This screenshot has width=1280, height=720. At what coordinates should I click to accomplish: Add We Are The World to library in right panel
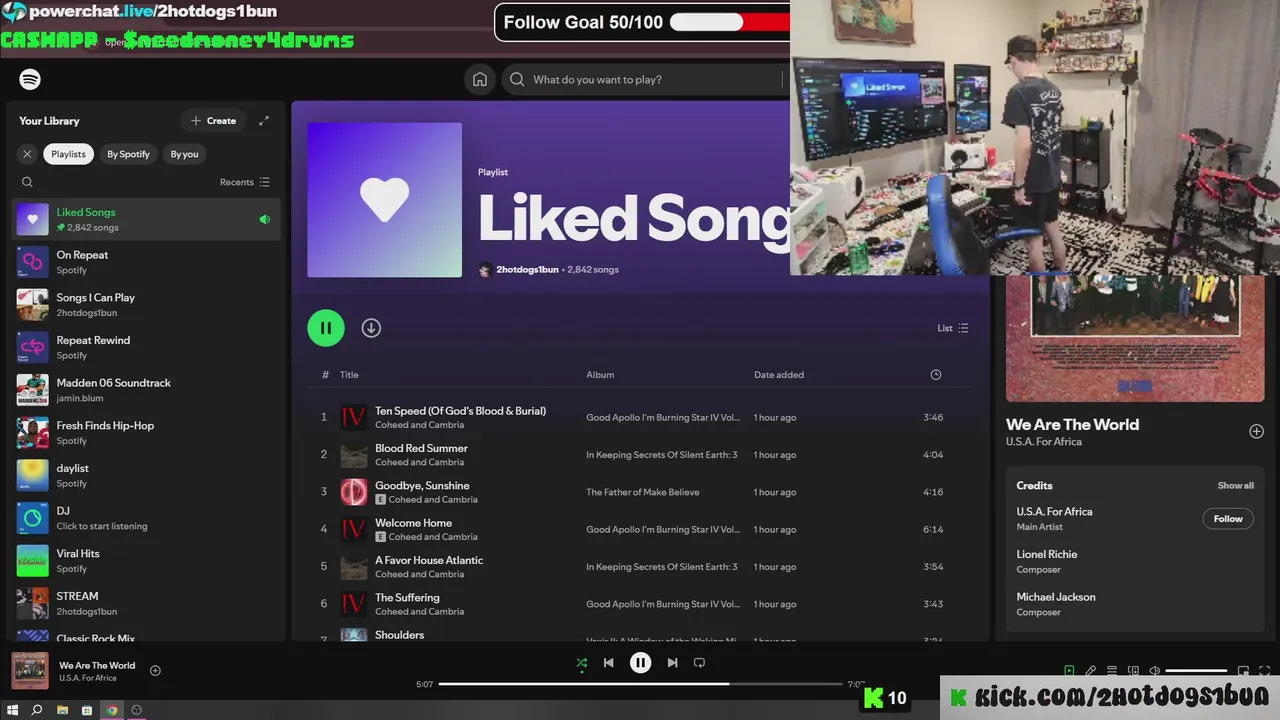pyautogui.click(x=1256, y=431)
